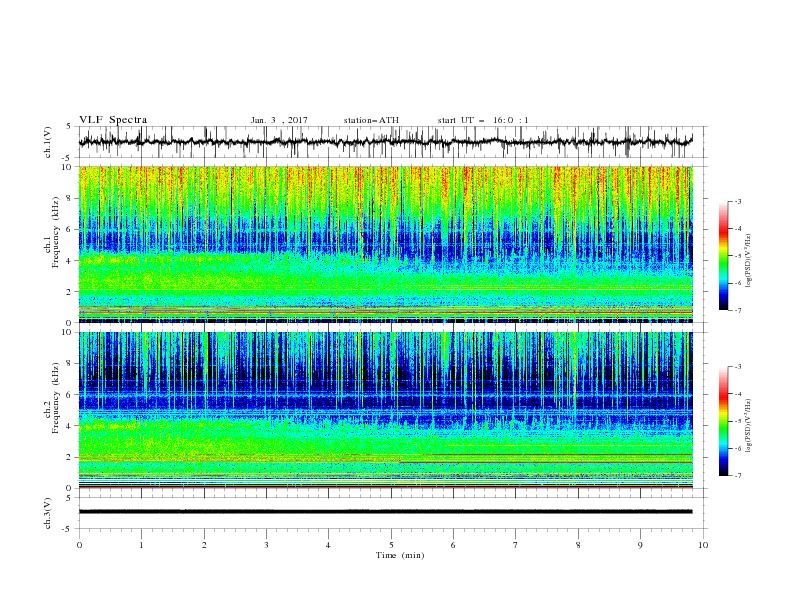Click the ch.1 voltage waveform trace panel
This screenshot has width=792, height=612.
(392, 142)
